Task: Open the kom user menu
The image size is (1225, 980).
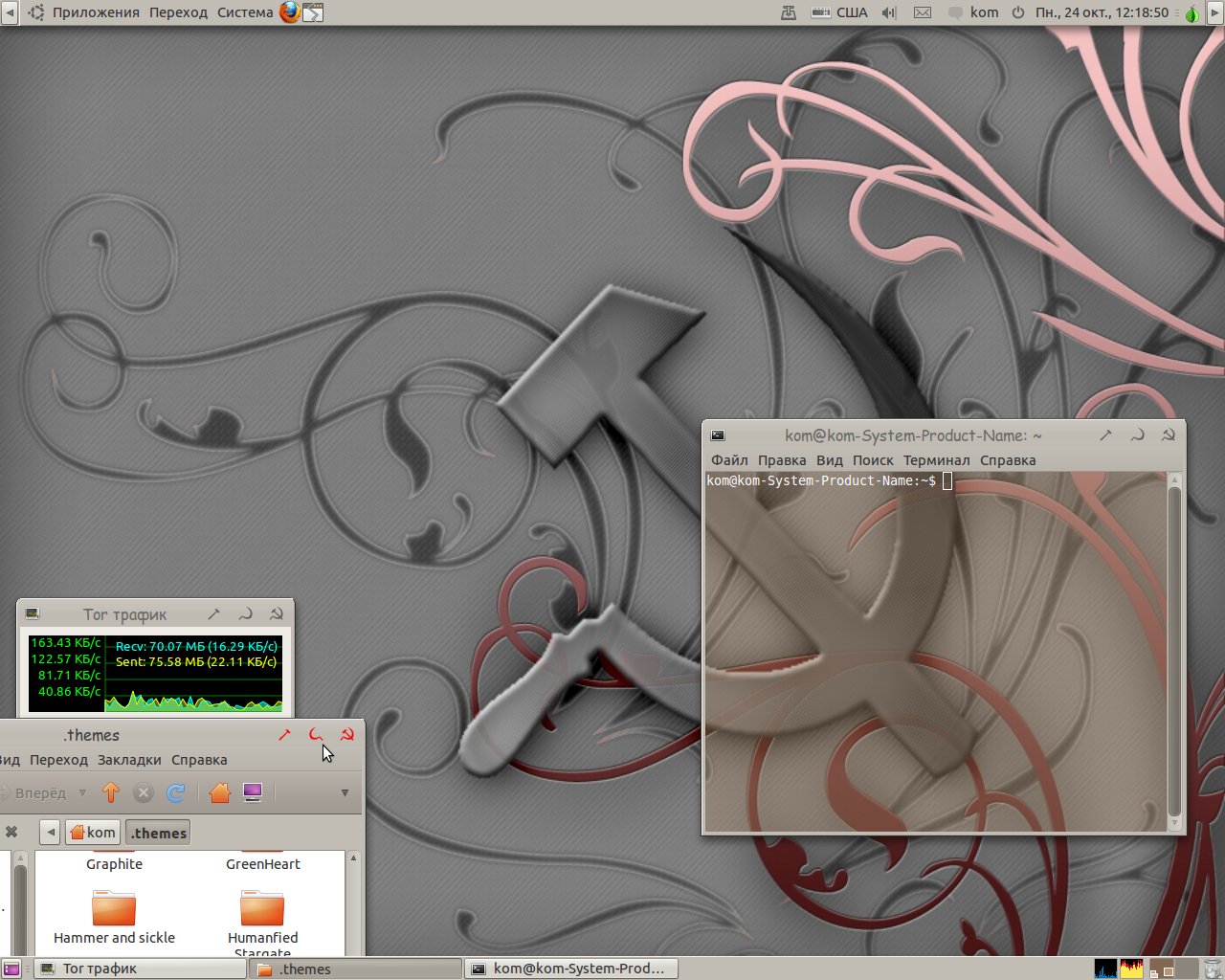Action: coord(984,12)
